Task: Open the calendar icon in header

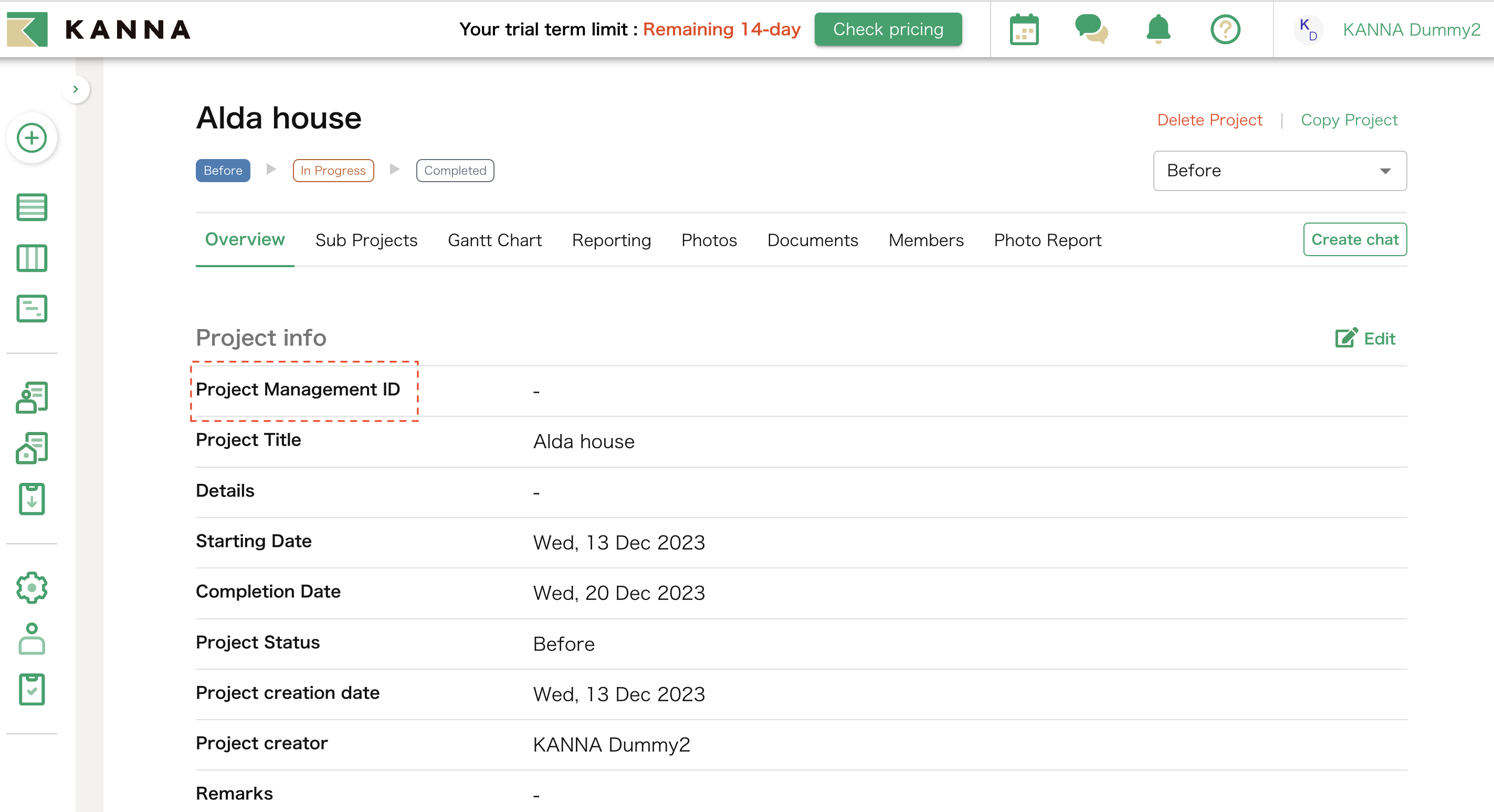Action: 1024,29
